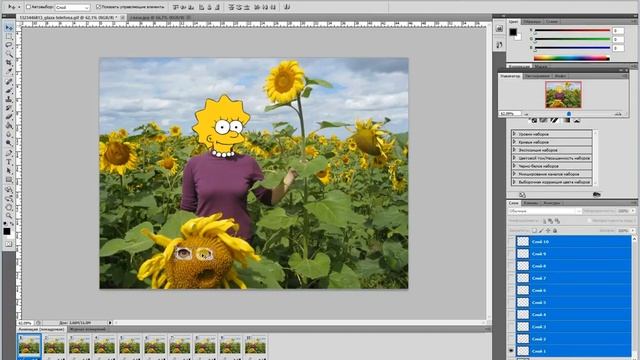Toggle Quick Mask mode at toolbox bottom
This screenshot has width=640, height=360.
[9, 244]
